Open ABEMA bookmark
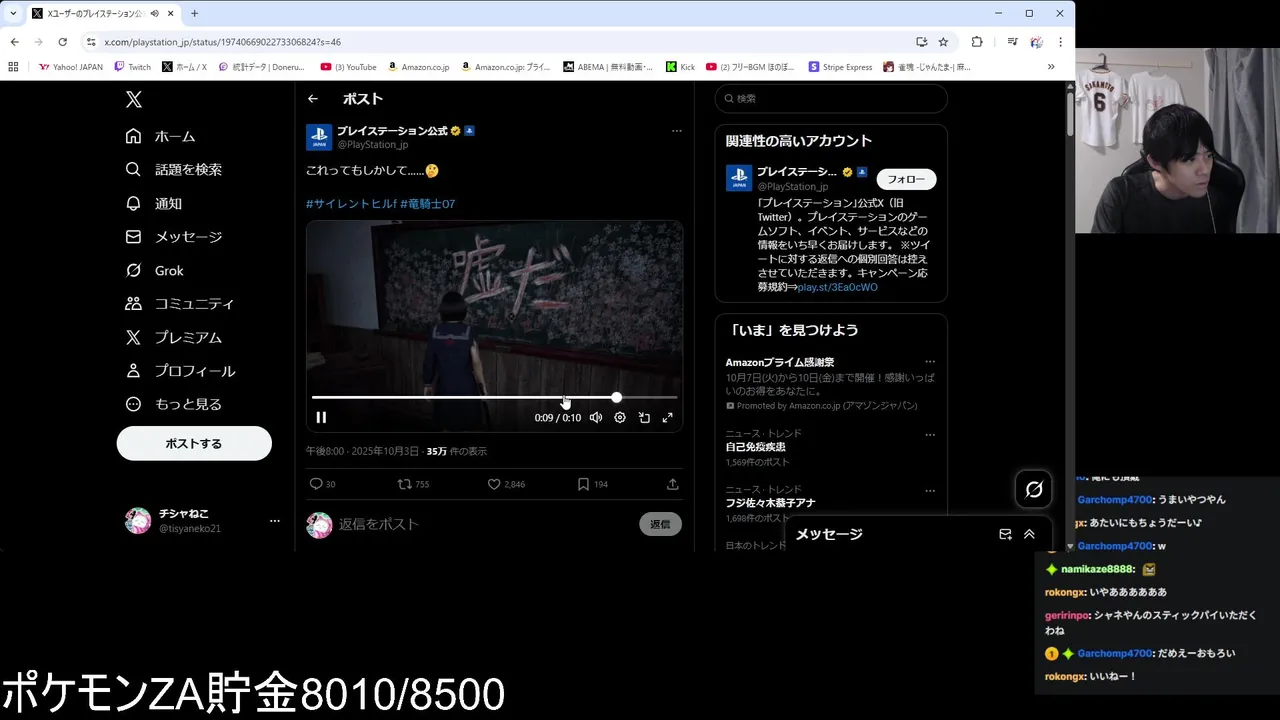This screenshot has height=720, width=1280. point(607,67)
